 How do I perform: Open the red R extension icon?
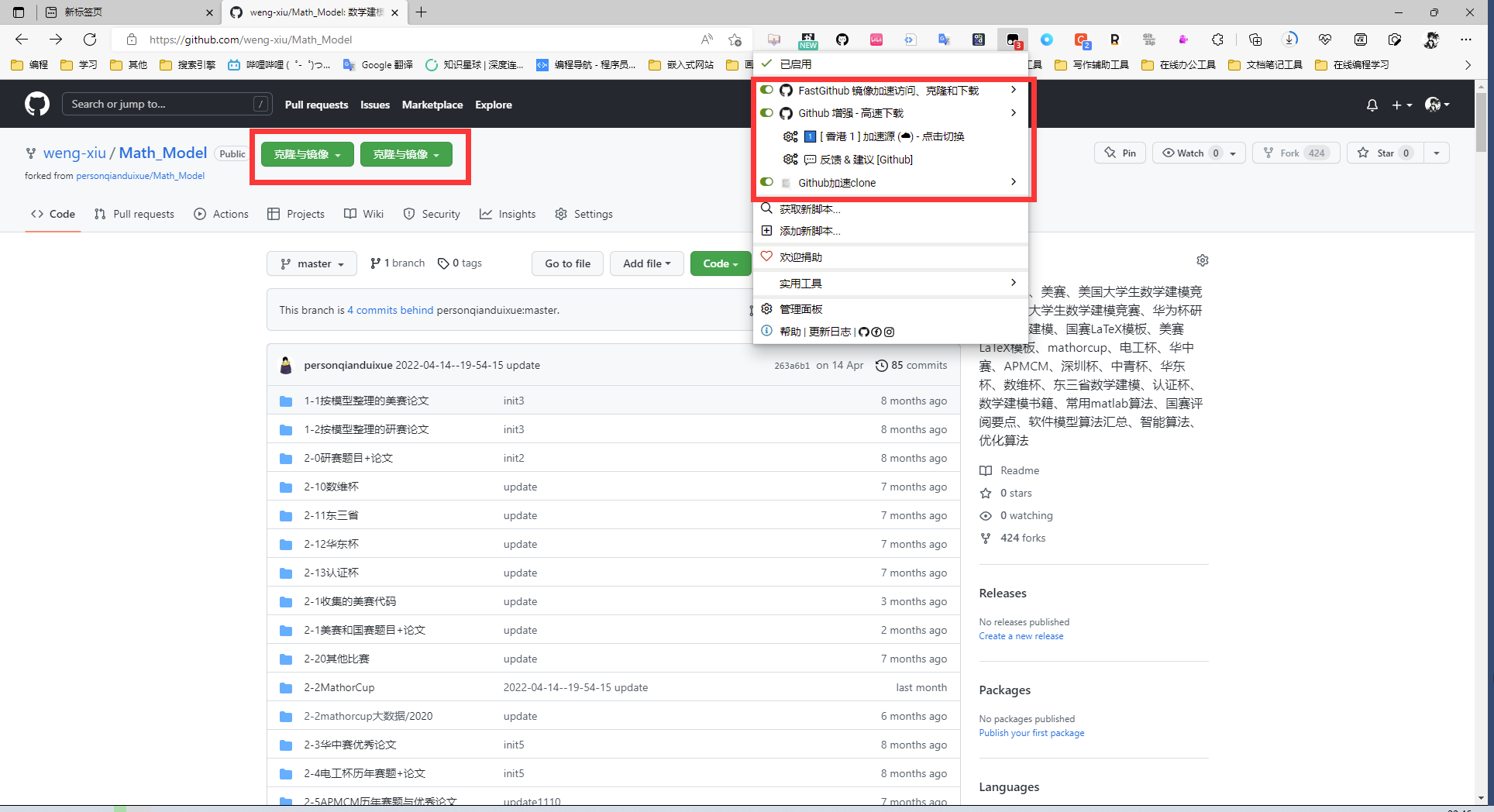point(1114,40)
